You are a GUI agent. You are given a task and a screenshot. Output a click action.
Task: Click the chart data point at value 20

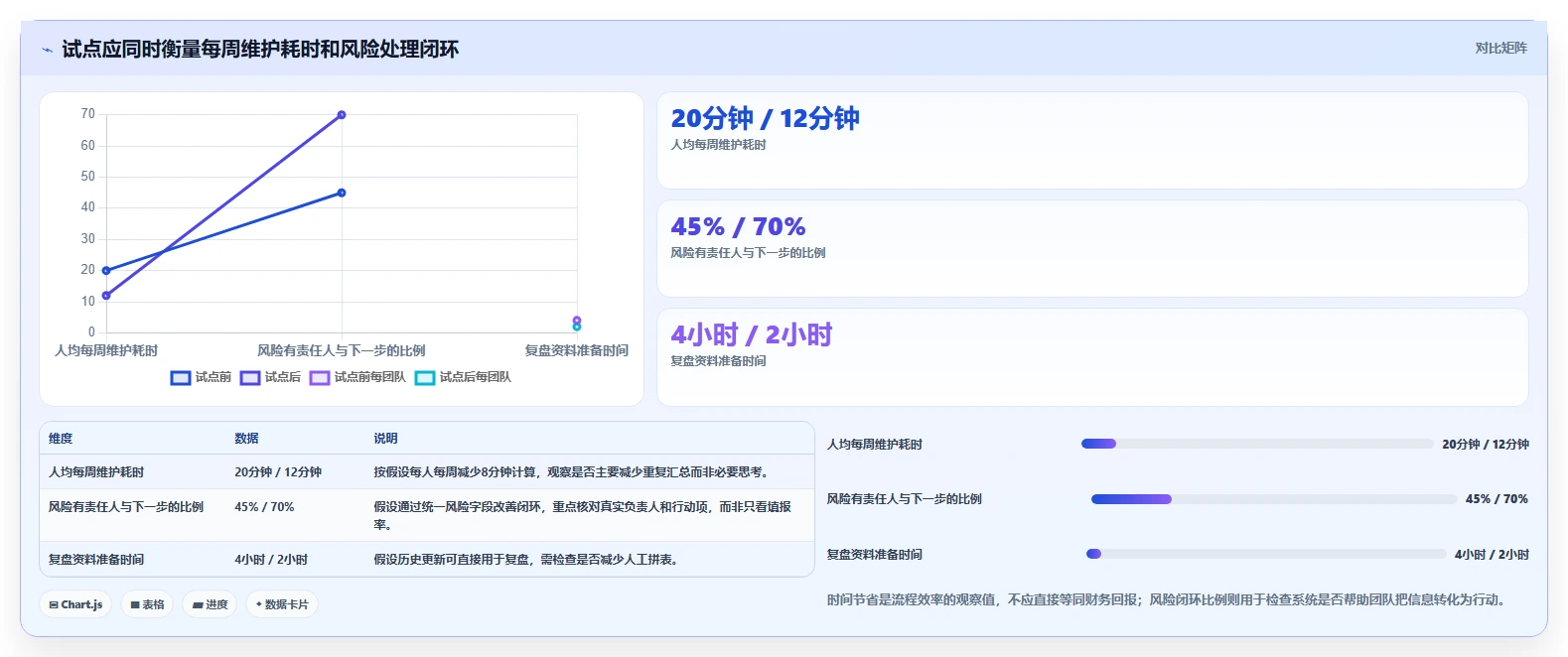point(106,270)
